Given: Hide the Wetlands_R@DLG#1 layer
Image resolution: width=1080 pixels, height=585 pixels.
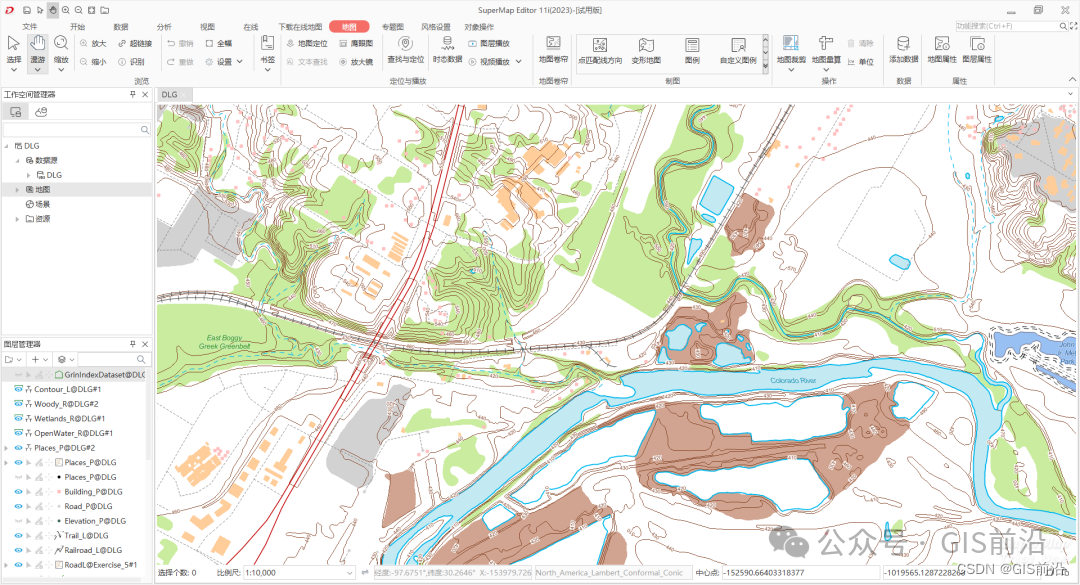Looking at the screenshot, I should [x=19, y=418].
